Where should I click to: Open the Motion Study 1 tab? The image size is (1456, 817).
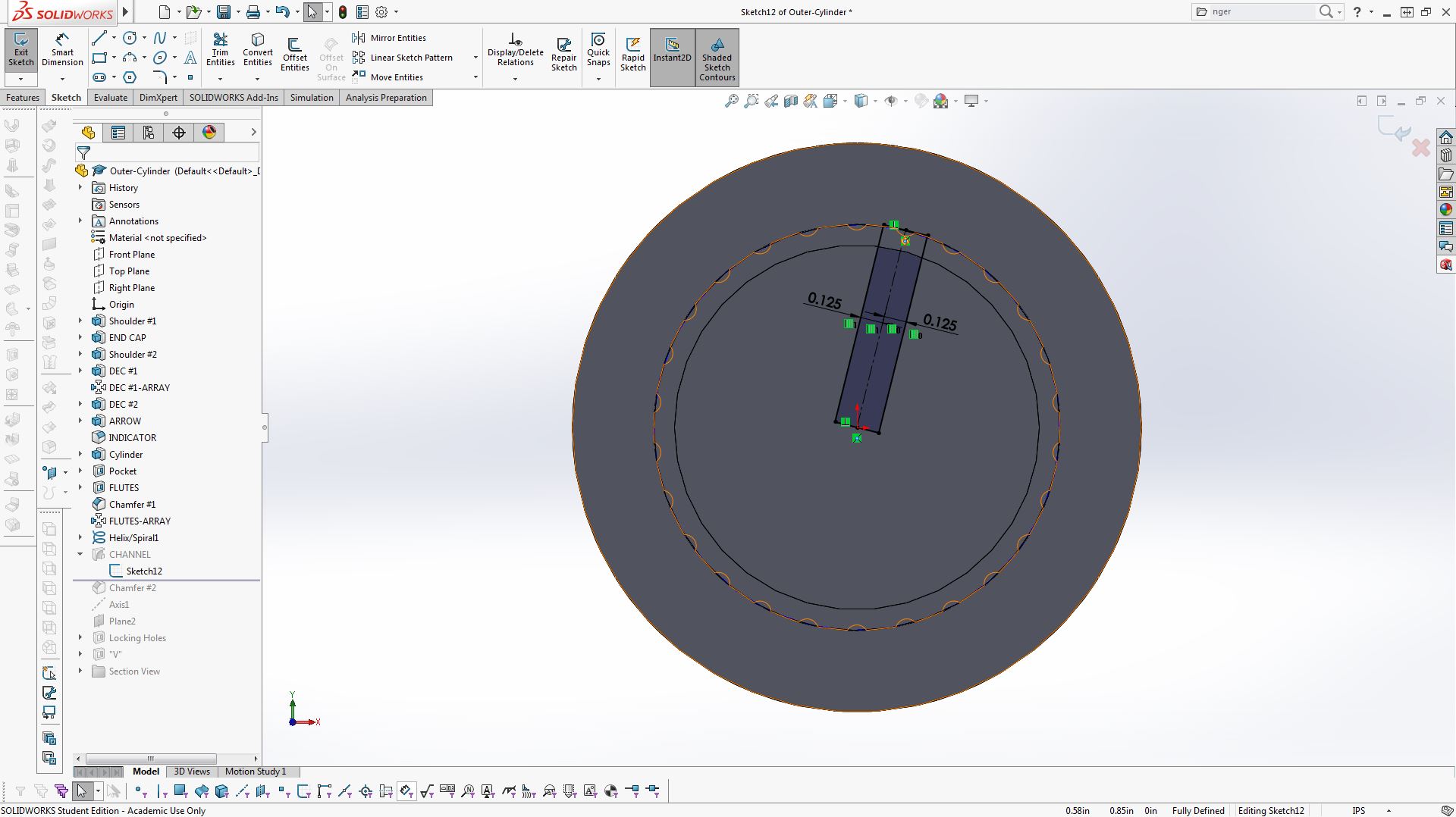[x=256, y=772]
